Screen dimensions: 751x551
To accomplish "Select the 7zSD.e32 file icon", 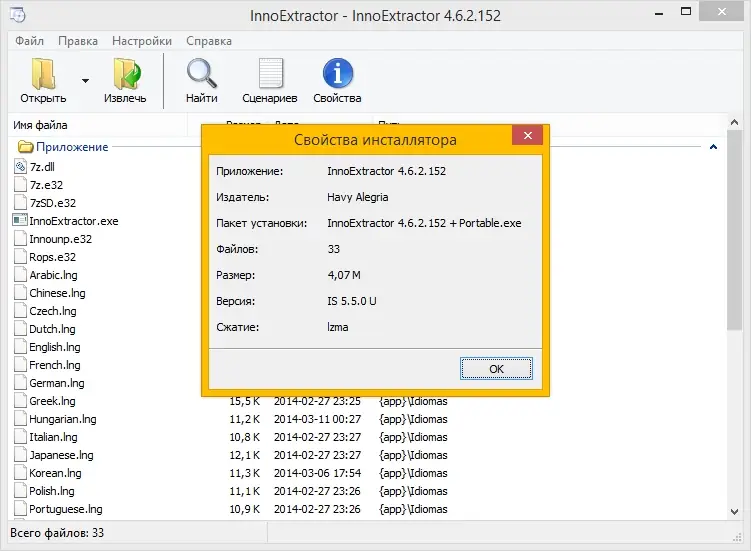I will 20,203.
